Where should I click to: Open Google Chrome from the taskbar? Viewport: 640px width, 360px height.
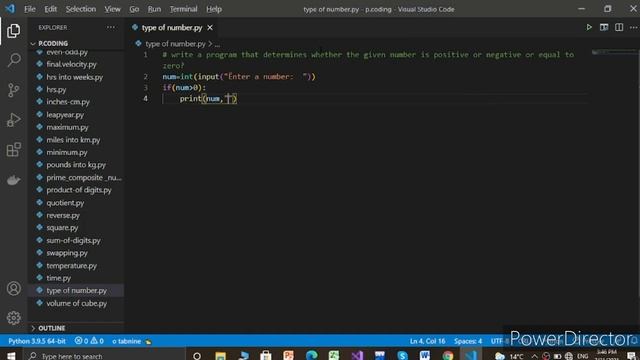[448, 356]
